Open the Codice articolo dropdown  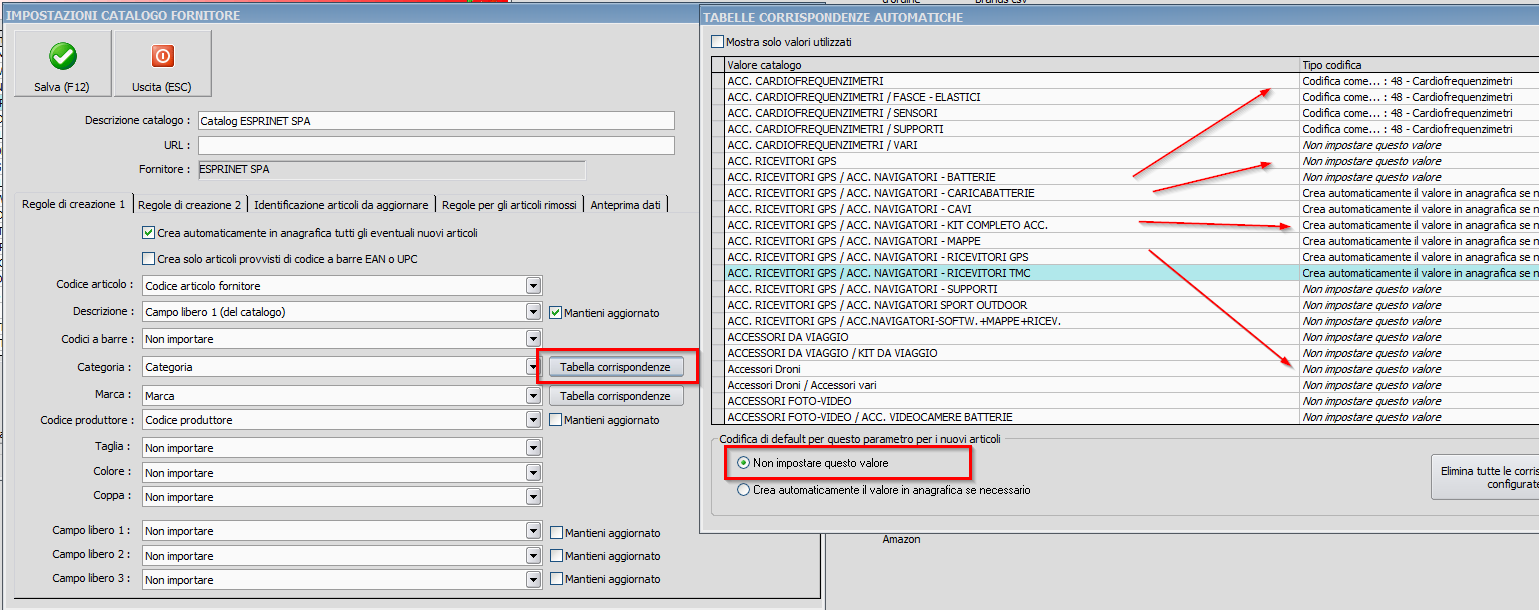[534, 286]
